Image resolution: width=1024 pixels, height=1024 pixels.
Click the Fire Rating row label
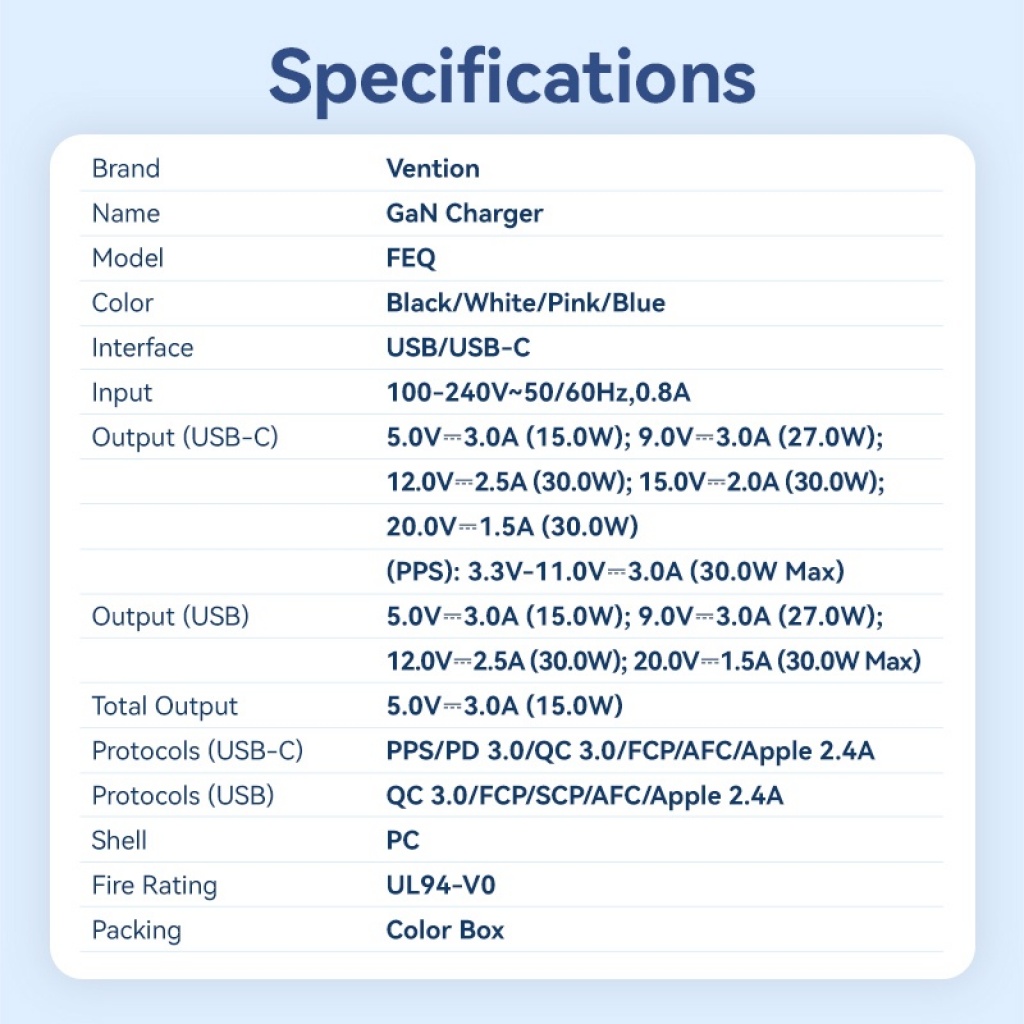[154, 886]
